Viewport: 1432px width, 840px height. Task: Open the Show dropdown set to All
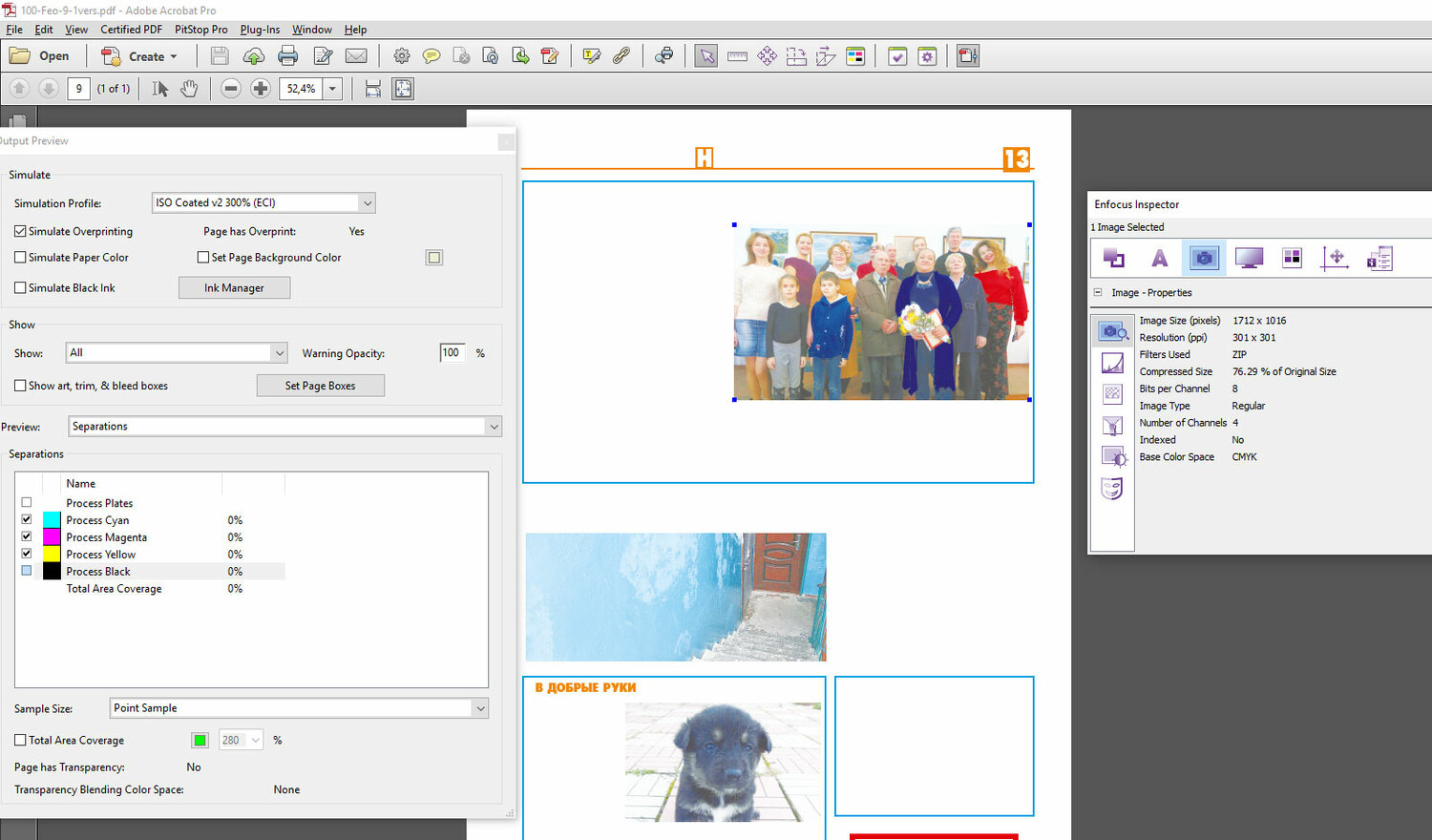[x=177, y=353]
